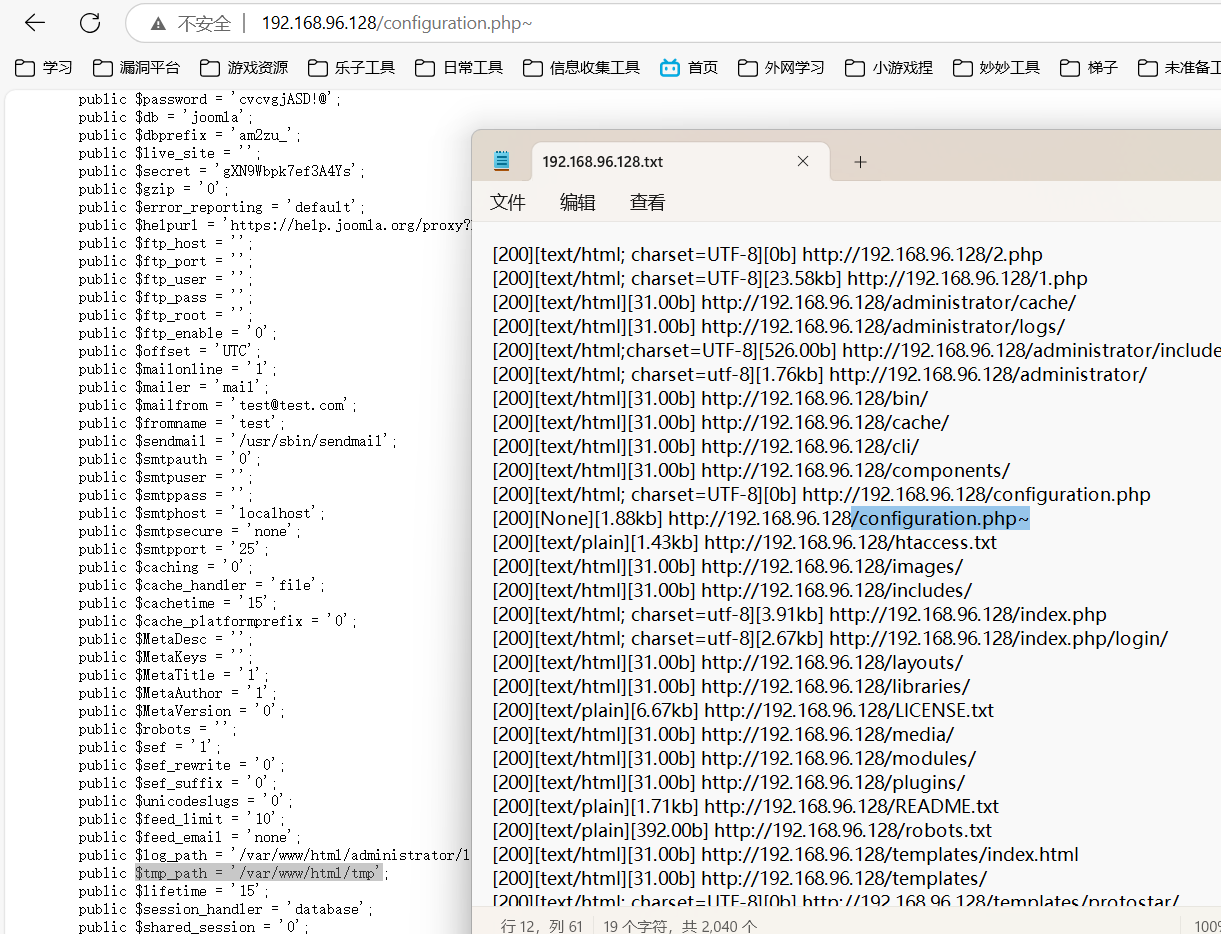Click the browser back arrow

[x=35, y=23]
